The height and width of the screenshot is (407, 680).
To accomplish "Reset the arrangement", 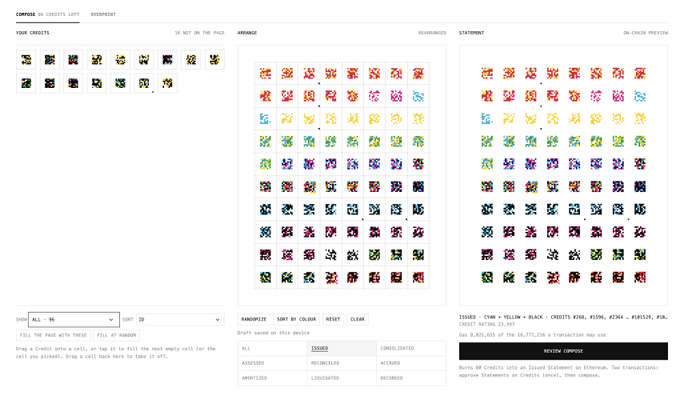I will [x=333, y=319].
